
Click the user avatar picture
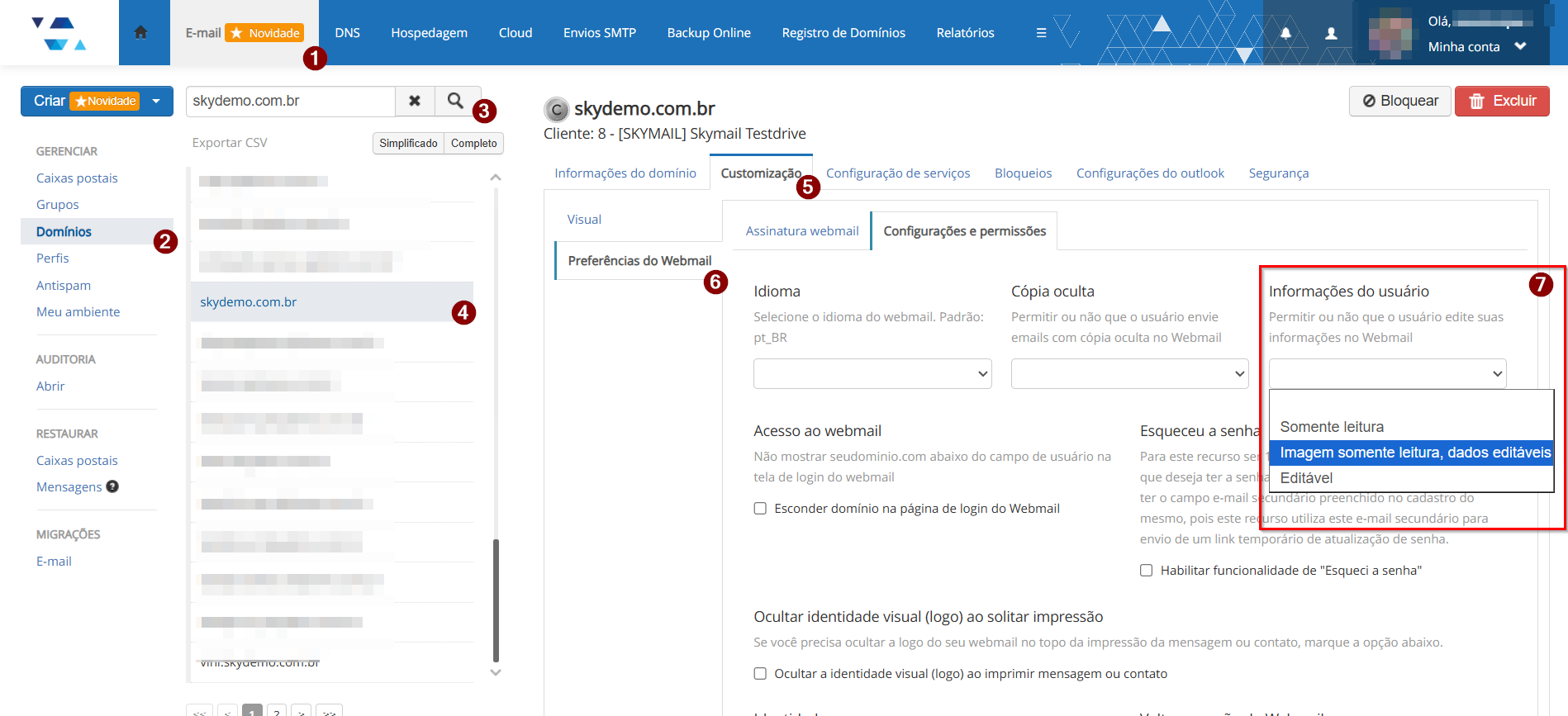1390,34
